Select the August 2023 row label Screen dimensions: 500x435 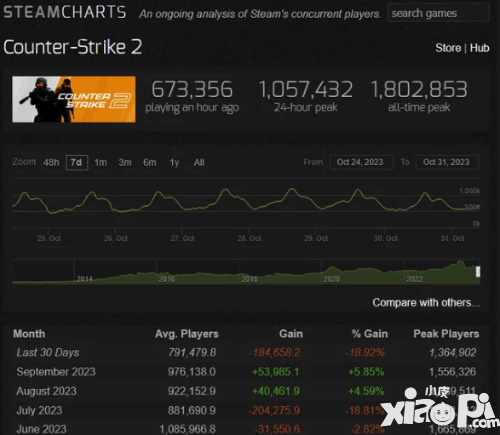point(46,391)
